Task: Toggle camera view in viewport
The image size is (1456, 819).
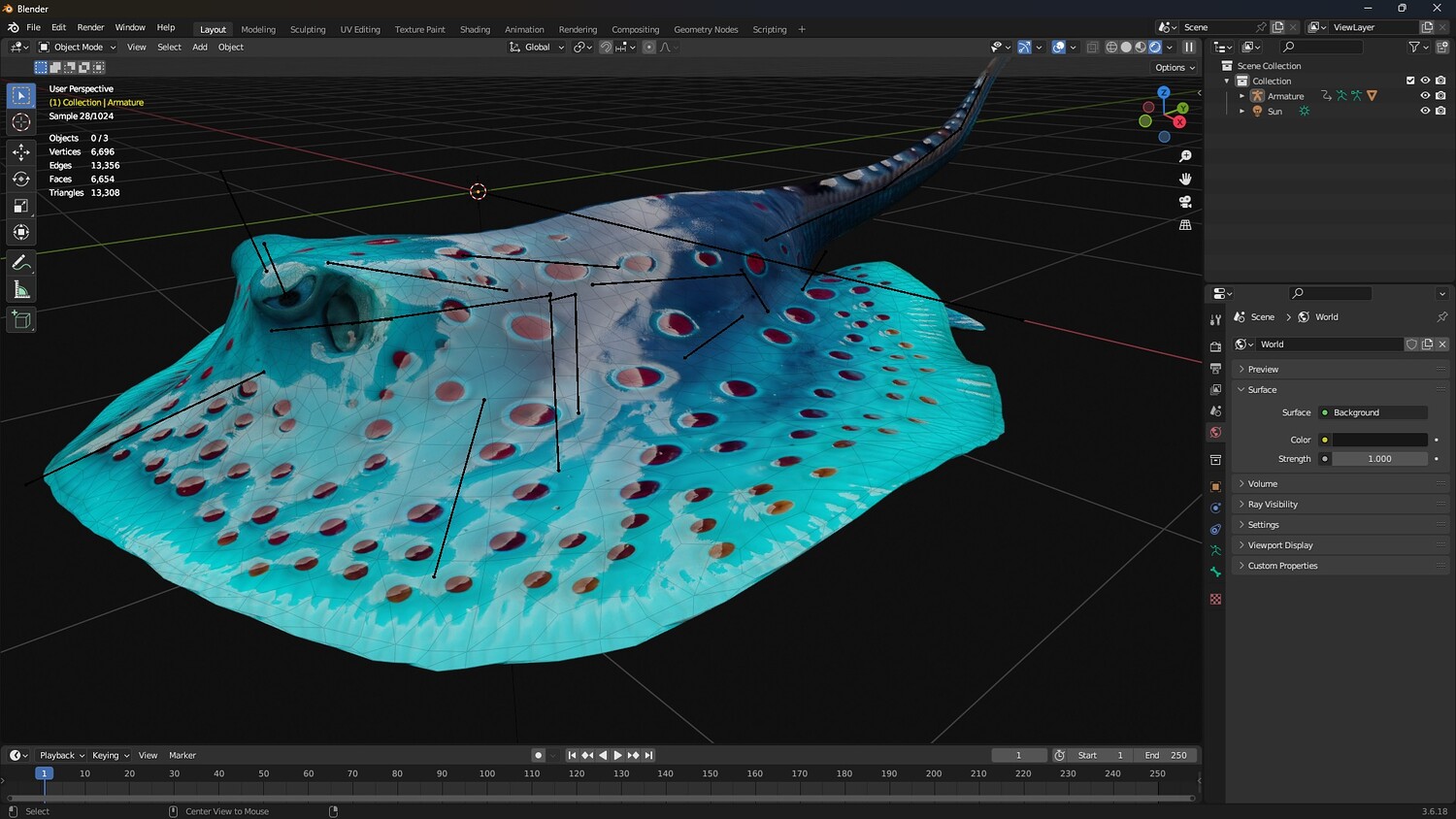Action: pos(1185,202)
